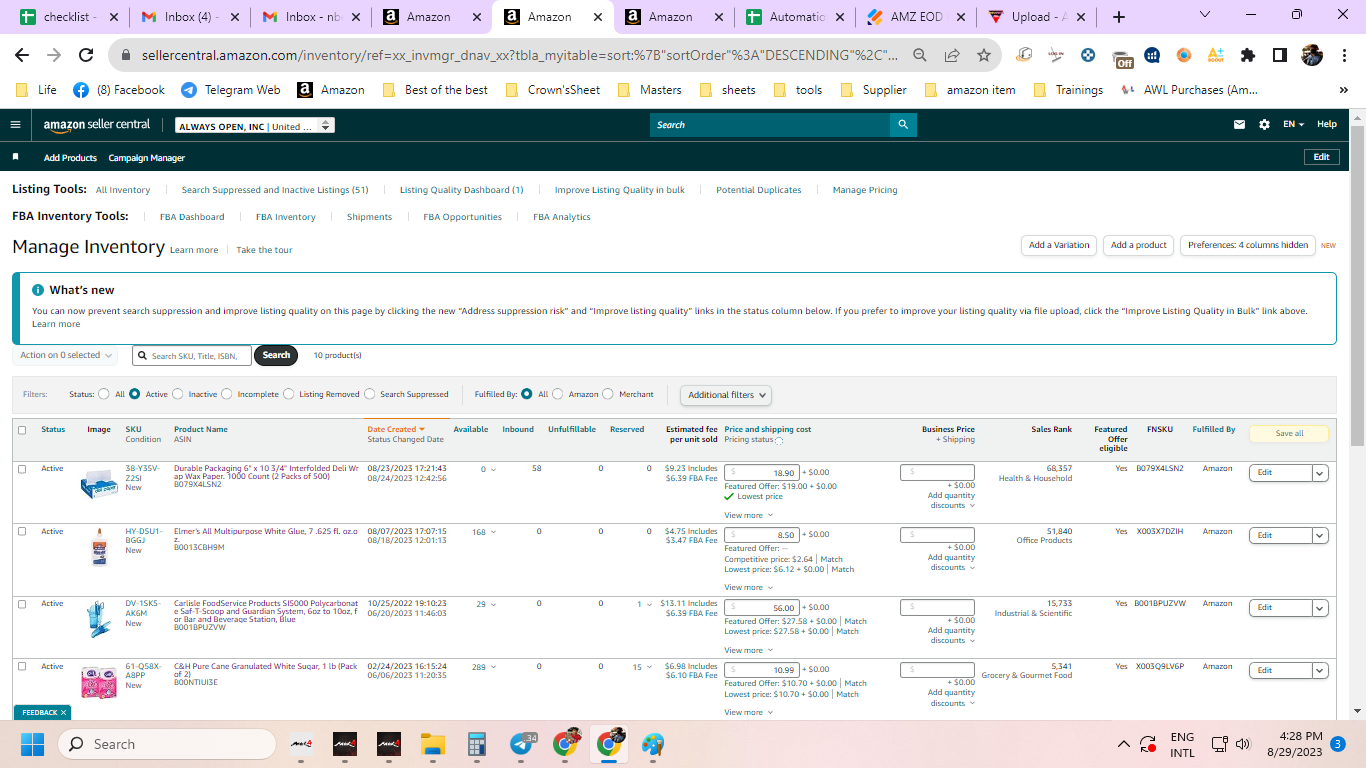This screenshot has height=768, width=1366.
Task: Open the ALWAYS OPEN, INC account switcher
Action: tap(255, 126)
